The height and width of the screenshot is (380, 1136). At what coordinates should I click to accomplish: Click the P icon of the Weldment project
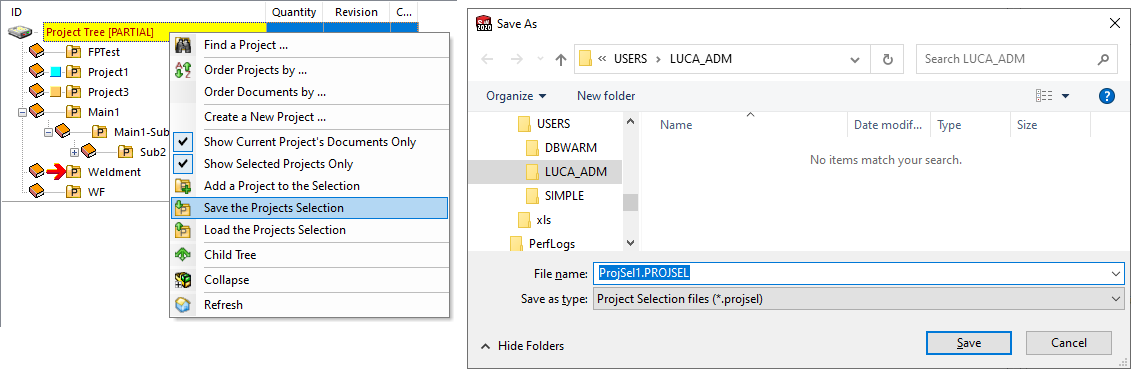click(73, 172)
